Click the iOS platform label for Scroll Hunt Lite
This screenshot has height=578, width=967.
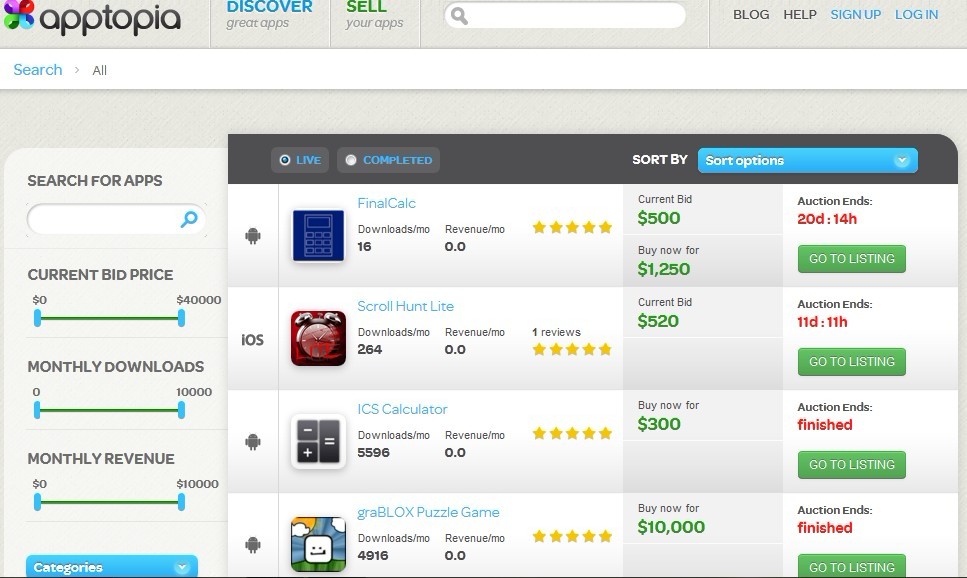pyautogui.click(x=252, y=340)
